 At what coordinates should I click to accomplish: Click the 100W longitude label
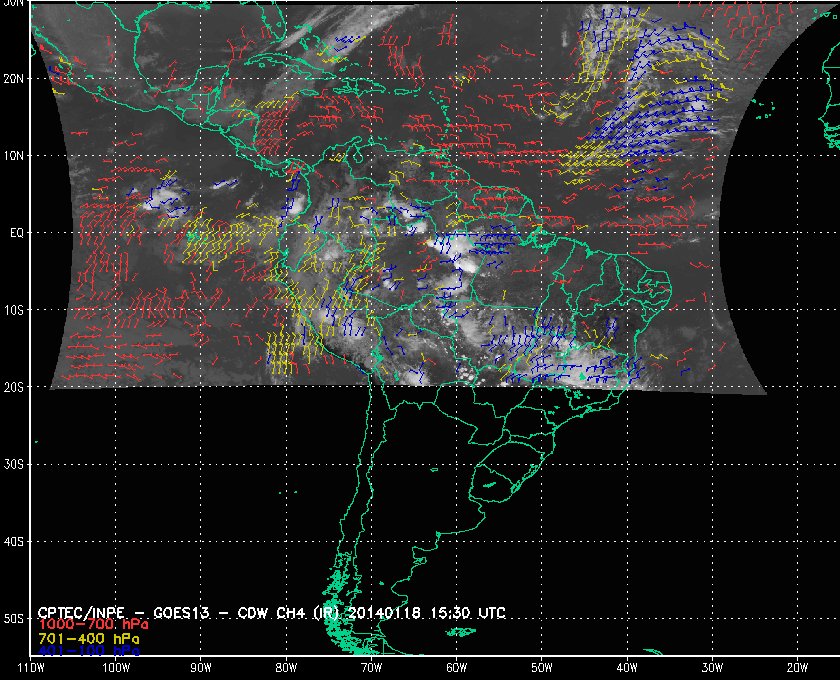[x=116, y=667]
